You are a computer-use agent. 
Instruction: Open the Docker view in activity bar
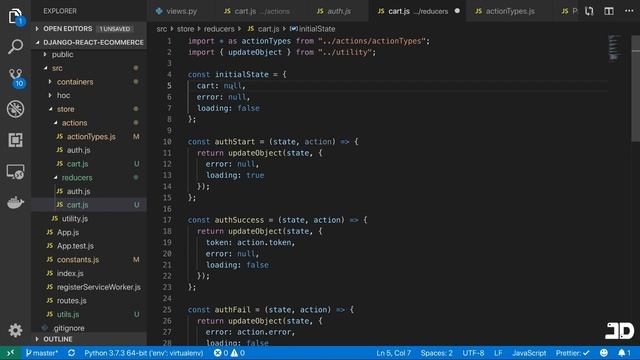tap(16, 202)
